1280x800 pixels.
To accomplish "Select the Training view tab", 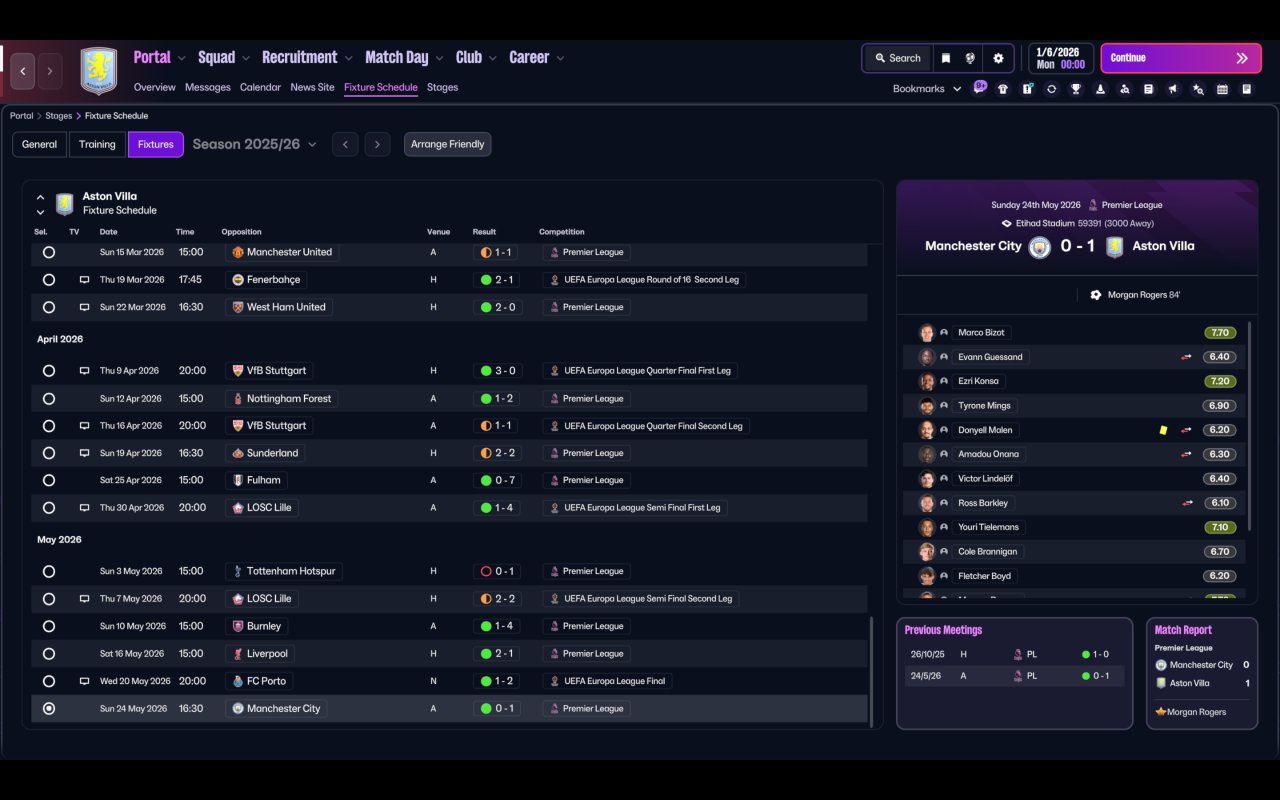I will click(x=97, y=144).
